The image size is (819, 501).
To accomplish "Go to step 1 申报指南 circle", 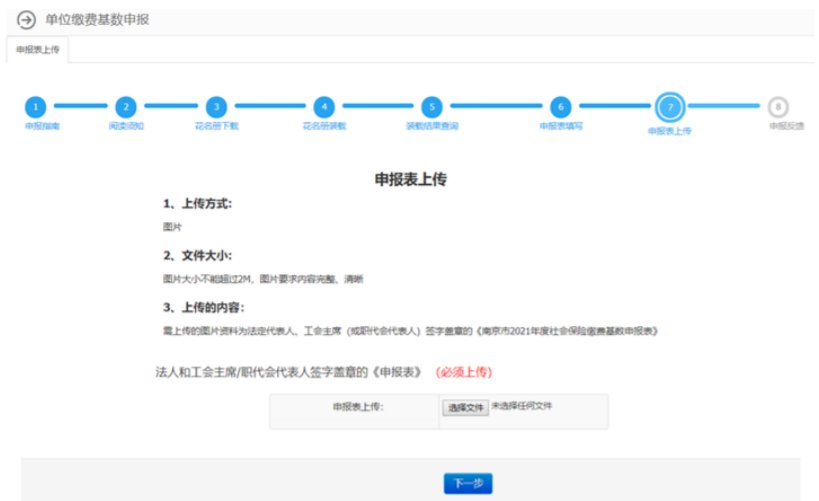I will click(x=36, y=107).
